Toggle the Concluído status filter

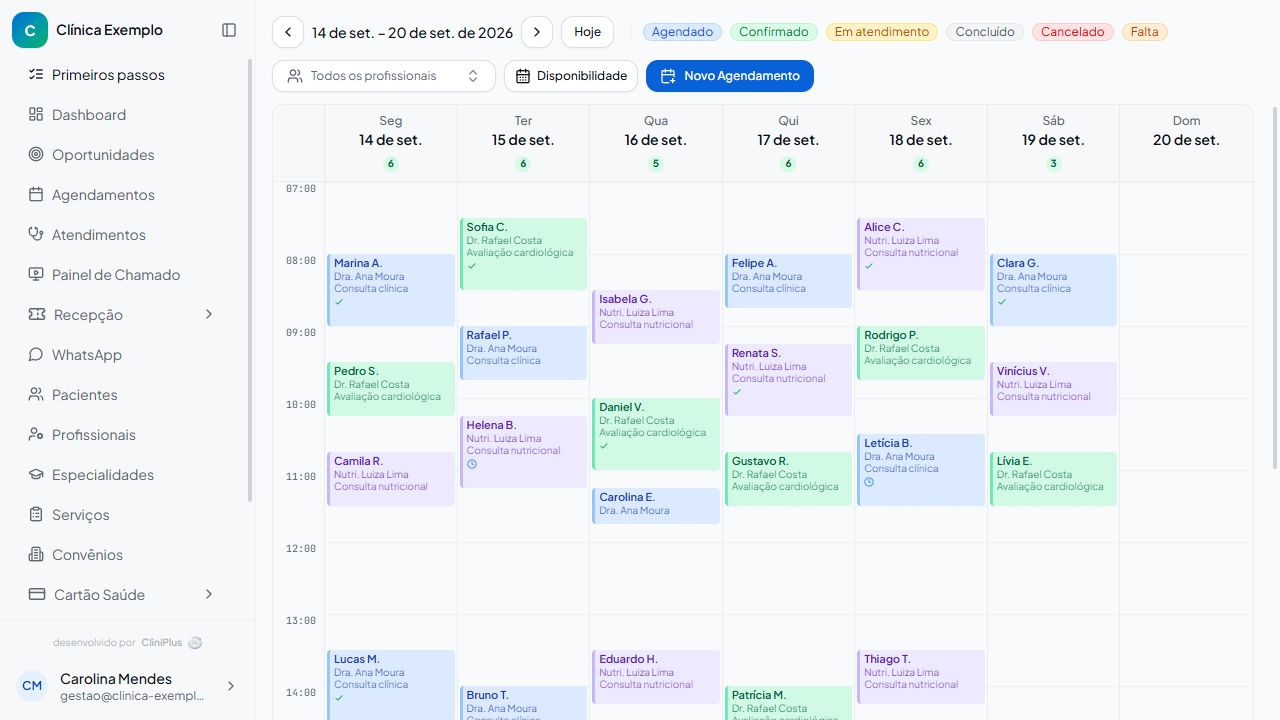(x=985, y=32)
